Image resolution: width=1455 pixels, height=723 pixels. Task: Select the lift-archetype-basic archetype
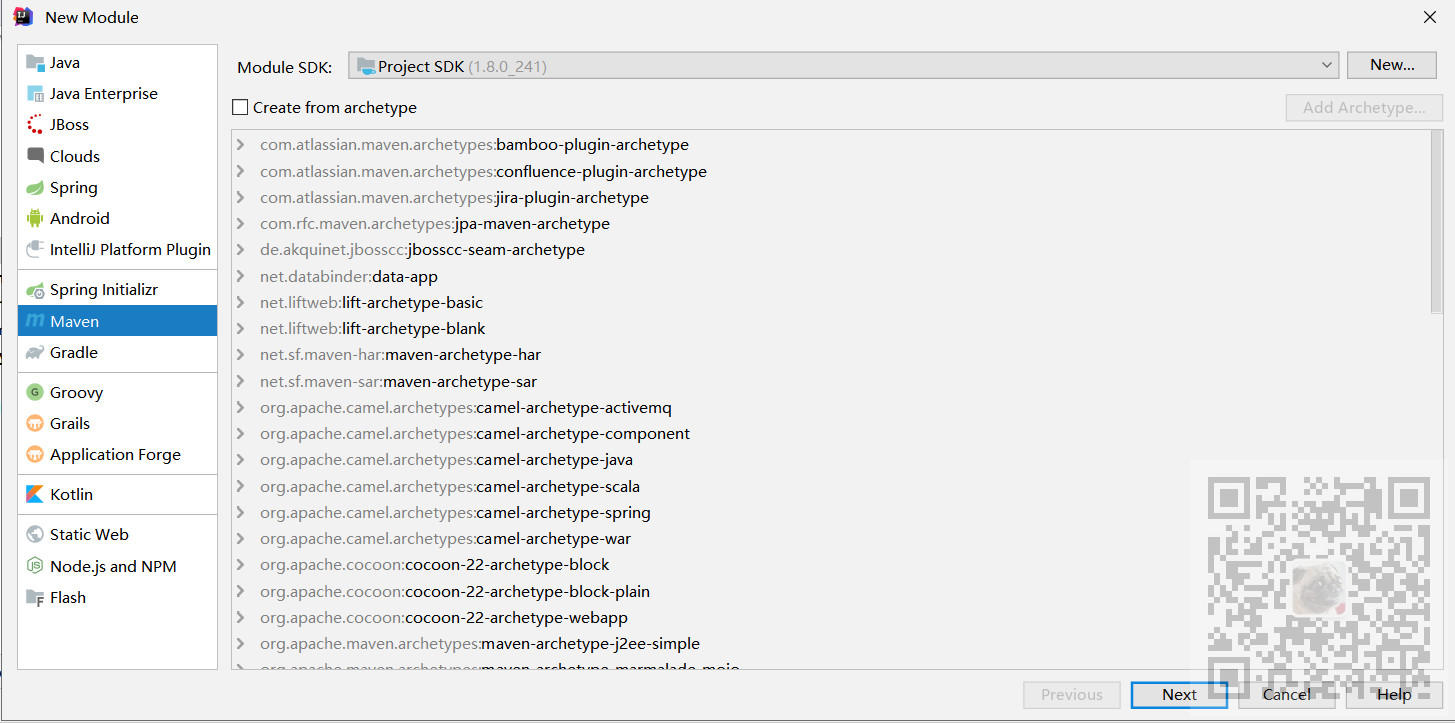pyautogui.click(x=412, y=303)
